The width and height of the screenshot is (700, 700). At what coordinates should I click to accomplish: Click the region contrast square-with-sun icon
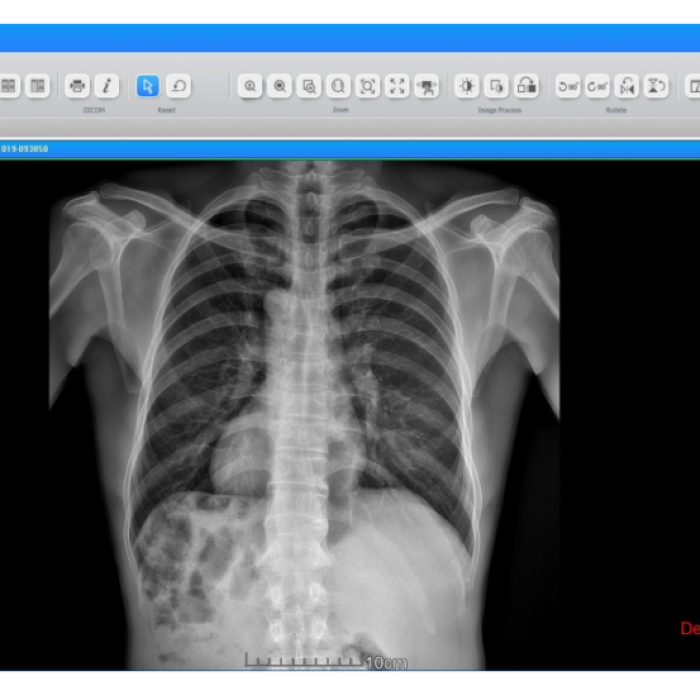(496, 86)
